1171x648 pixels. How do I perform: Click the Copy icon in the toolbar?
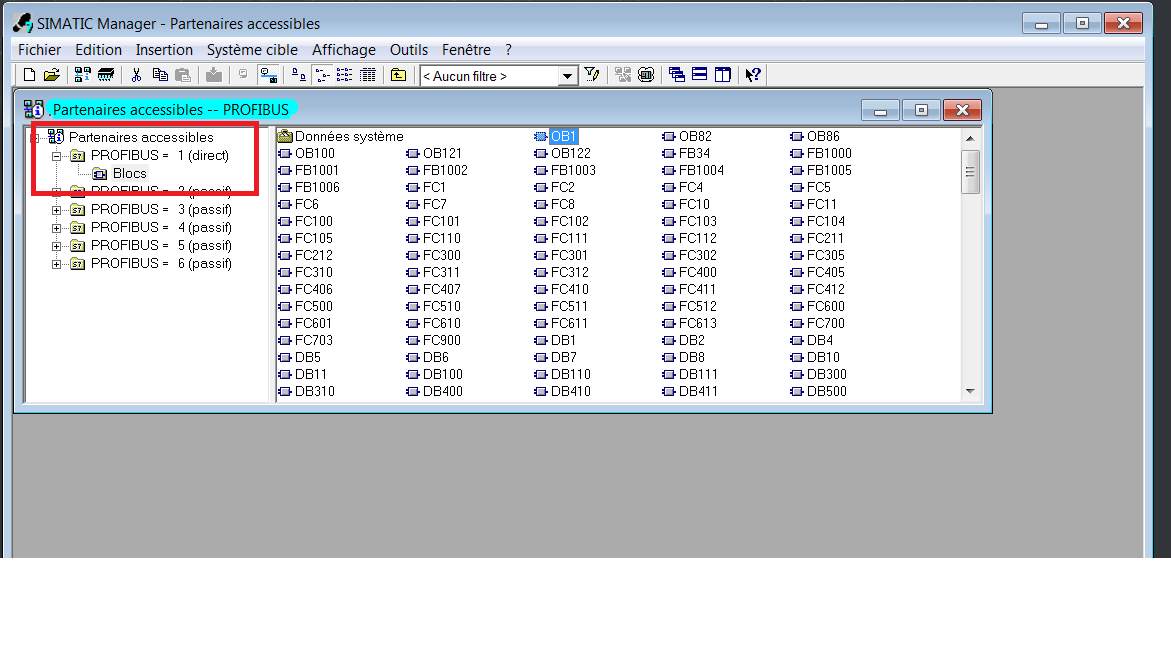[160, 75]
